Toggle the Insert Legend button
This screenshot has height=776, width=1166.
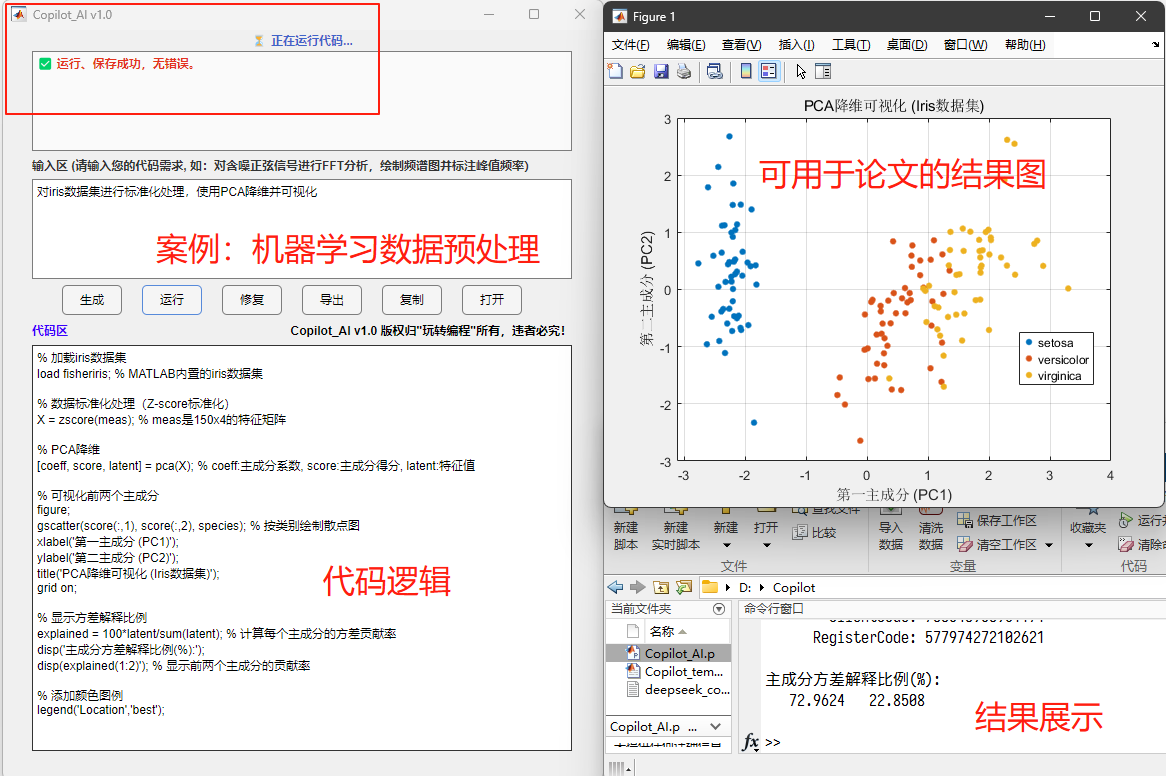[x=768, y=71]
